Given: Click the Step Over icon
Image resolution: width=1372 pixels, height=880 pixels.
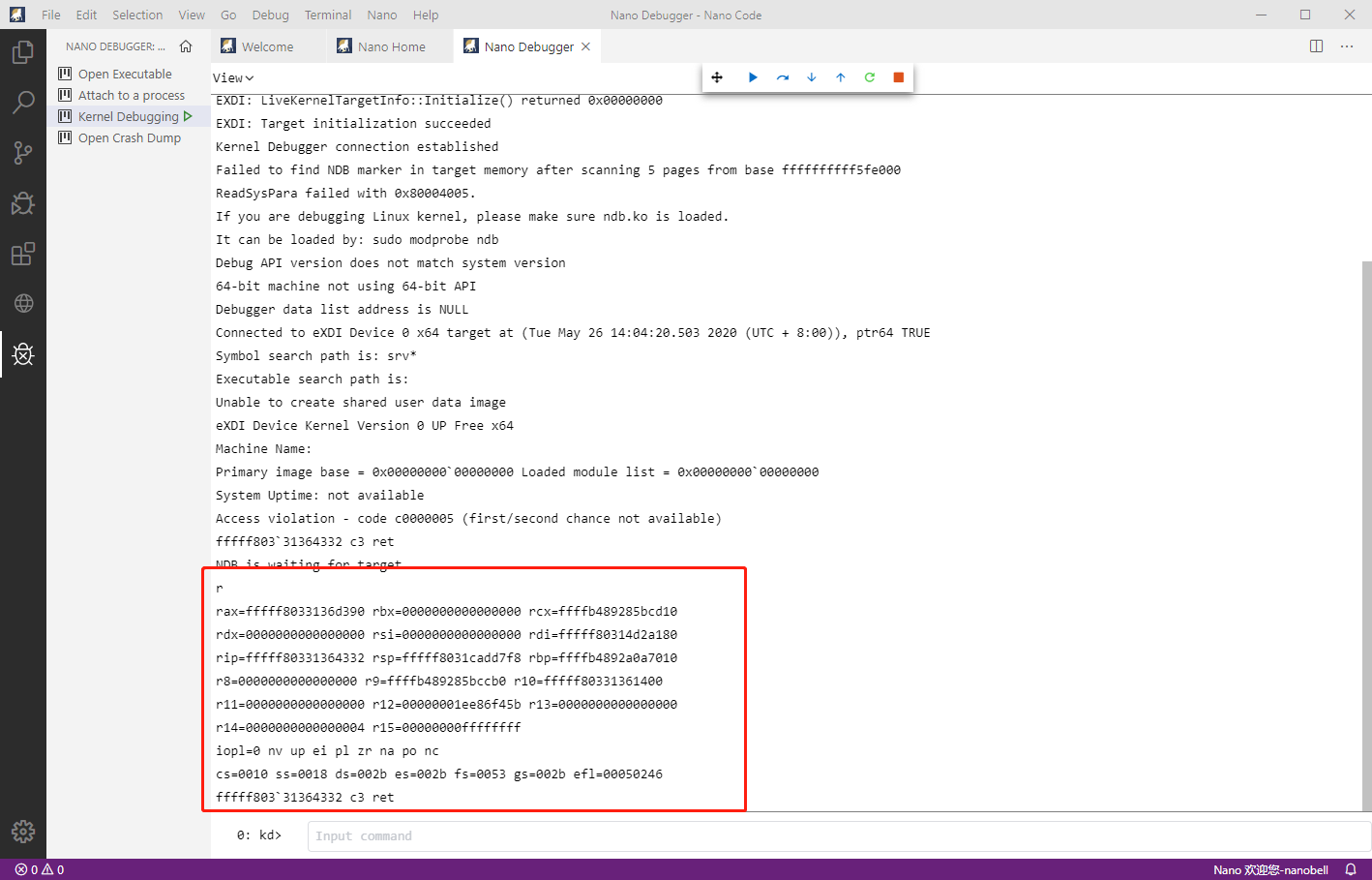Looking at the screenshot, I should [782, 77].
